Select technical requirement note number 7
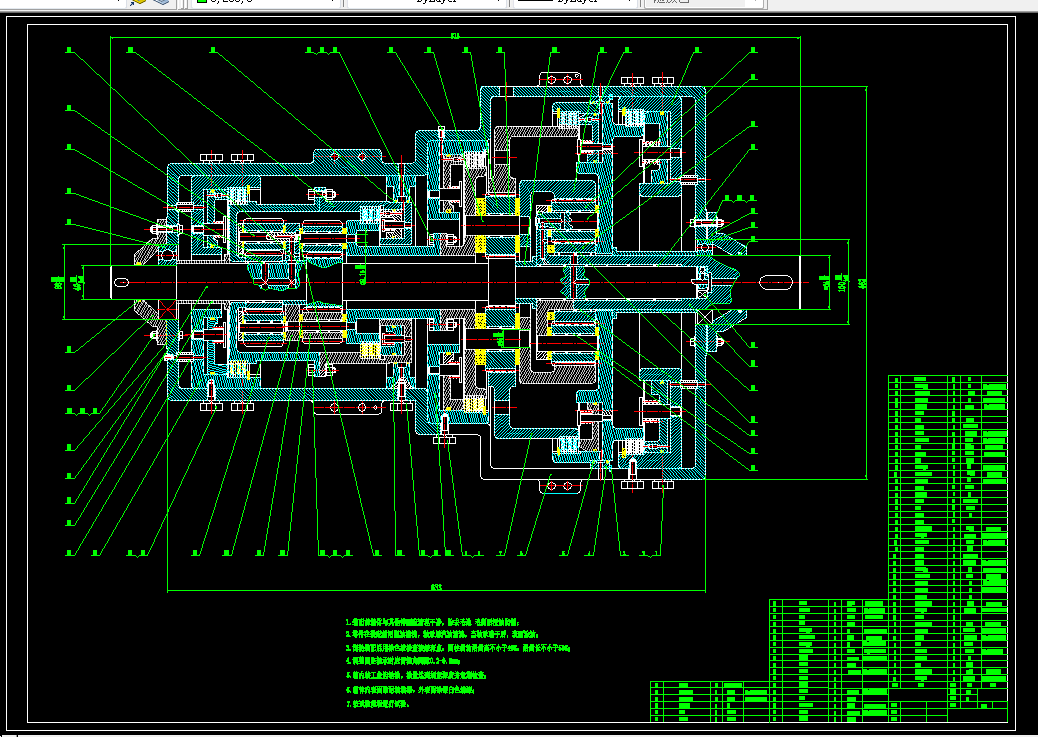Viewport: 1038px width, 737px height. point(377,704)
